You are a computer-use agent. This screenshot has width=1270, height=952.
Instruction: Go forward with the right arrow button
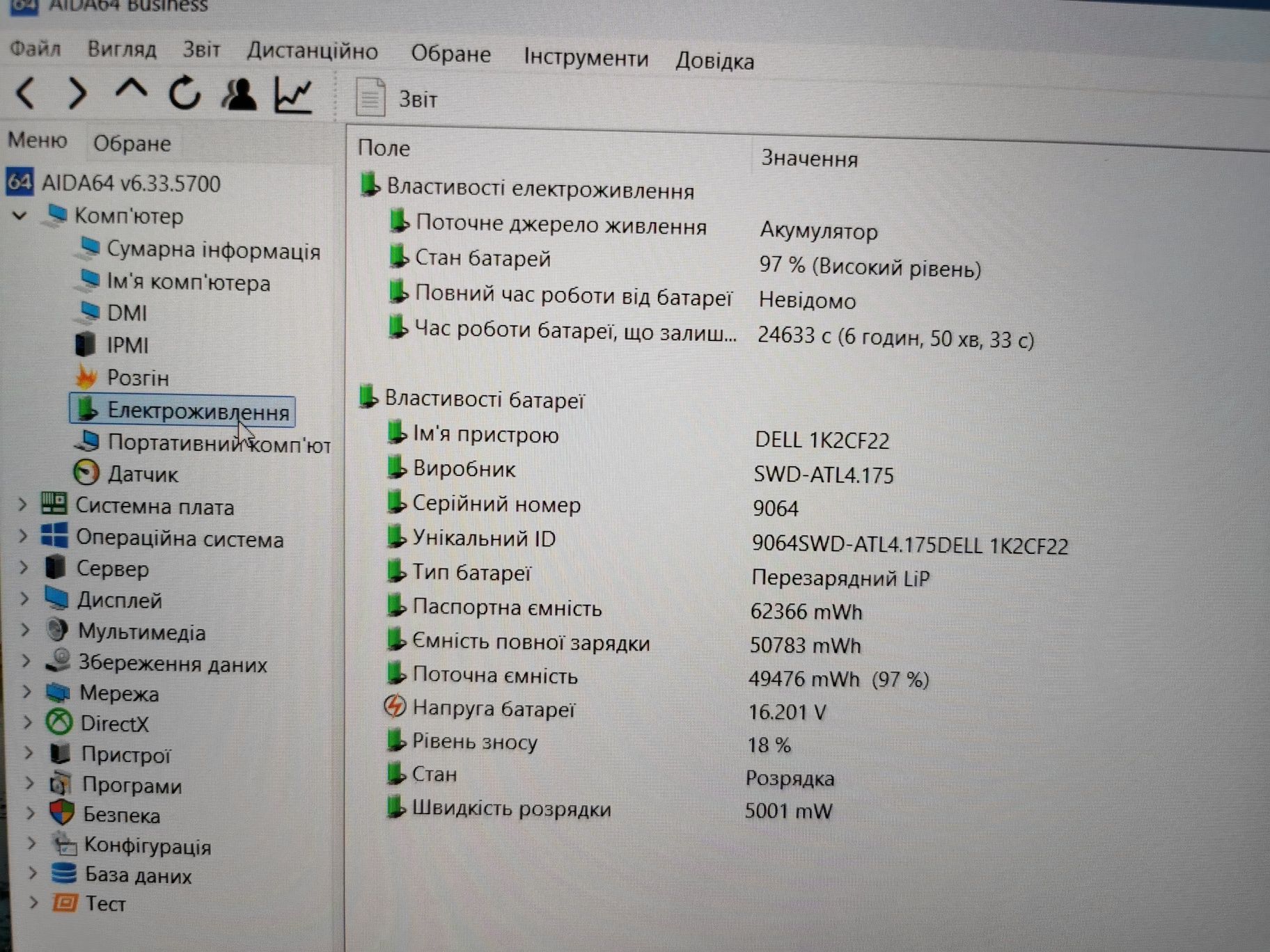(77, 93)
